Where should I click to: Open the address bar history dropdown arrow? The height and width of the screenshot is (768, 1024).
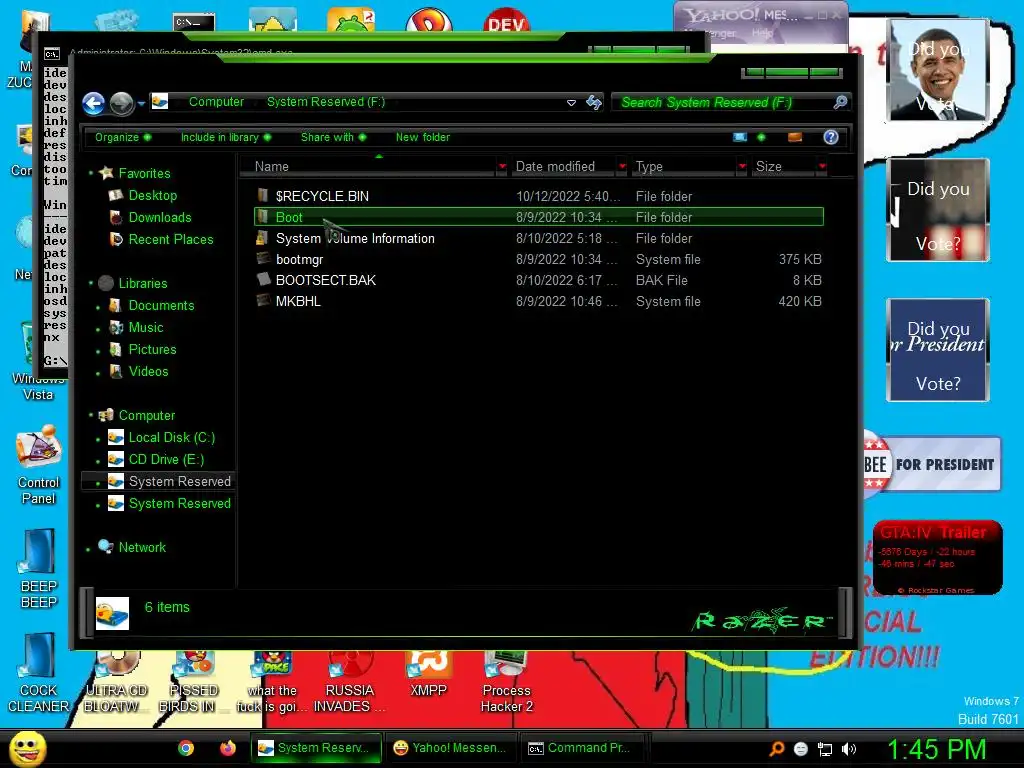click(x=571, y=103)
